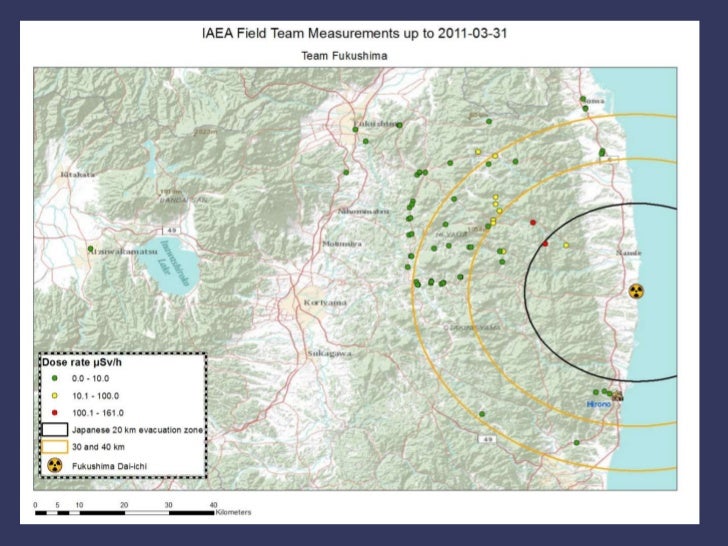Click the southernmost green marker near the coast
The height and width of the screenshot is (546, 728).
(x=577, y=443)
